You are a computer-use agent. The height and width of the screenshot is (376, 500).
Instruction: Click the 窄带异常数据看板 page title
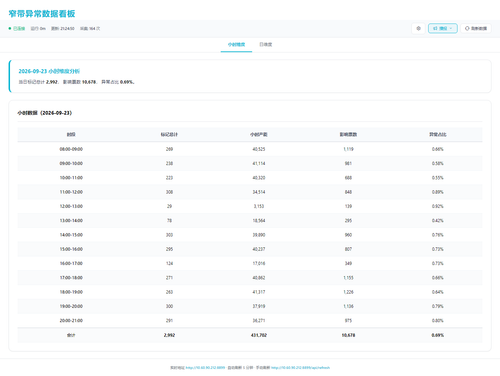42,14
